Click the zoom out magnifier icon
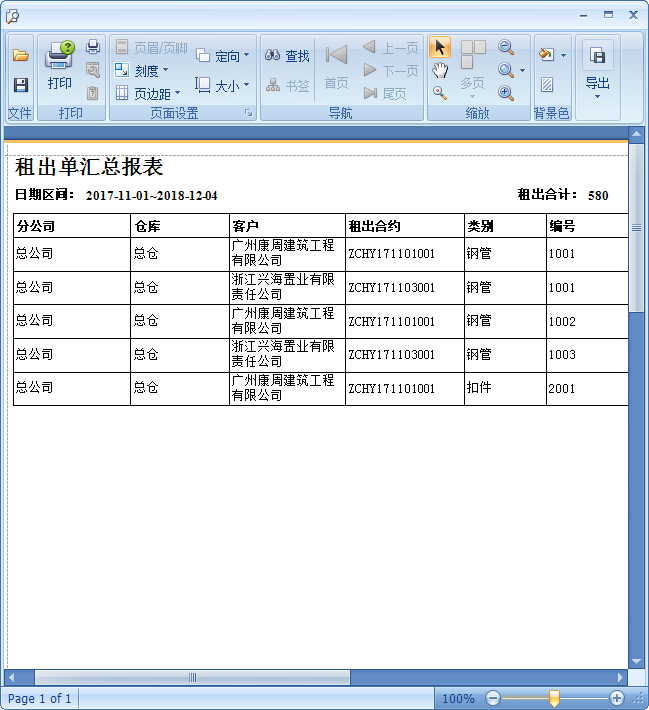649x710 pixels. click(506, 47)
